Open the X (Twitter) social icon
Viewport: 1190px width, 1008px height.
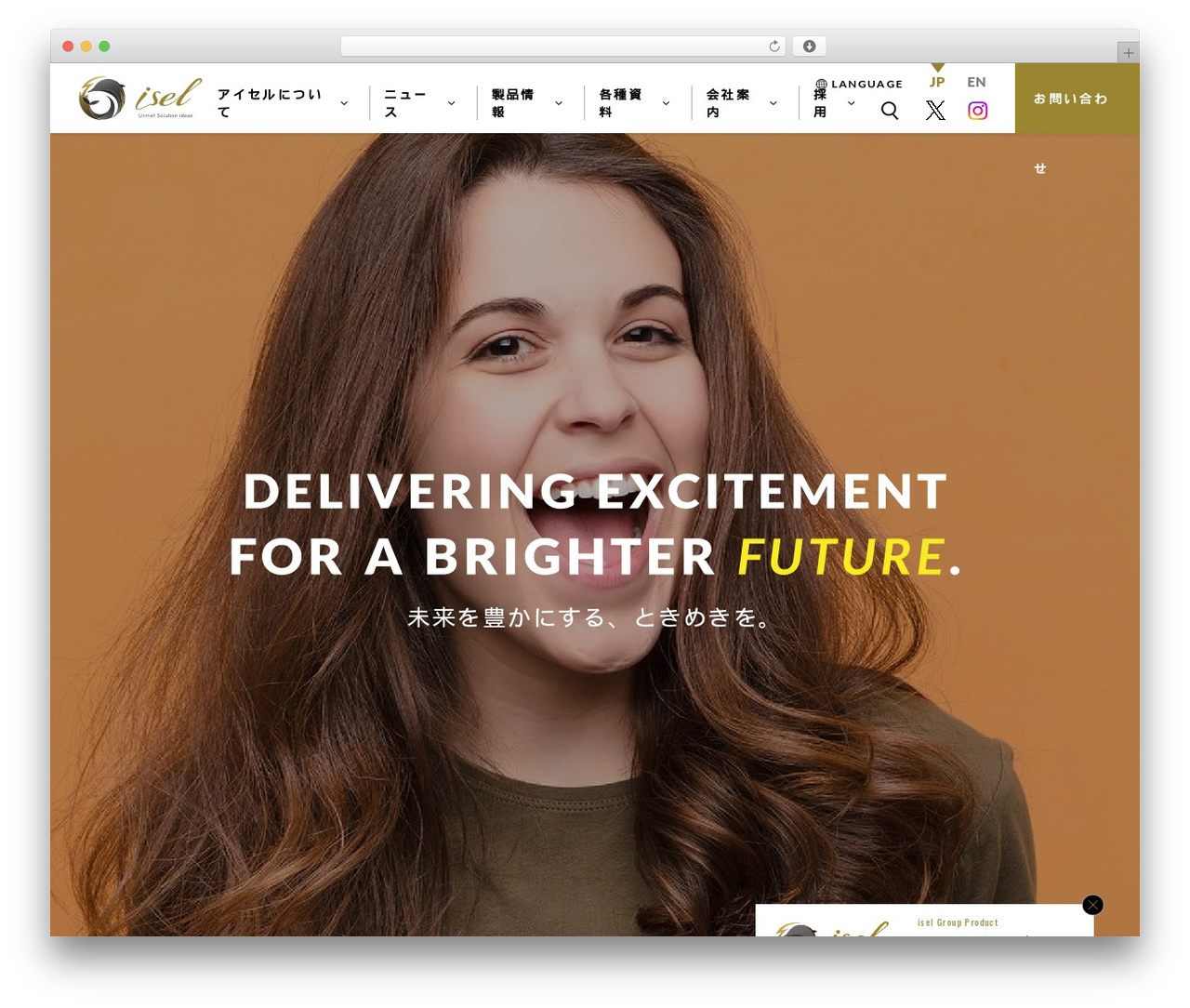coord(935,111)
